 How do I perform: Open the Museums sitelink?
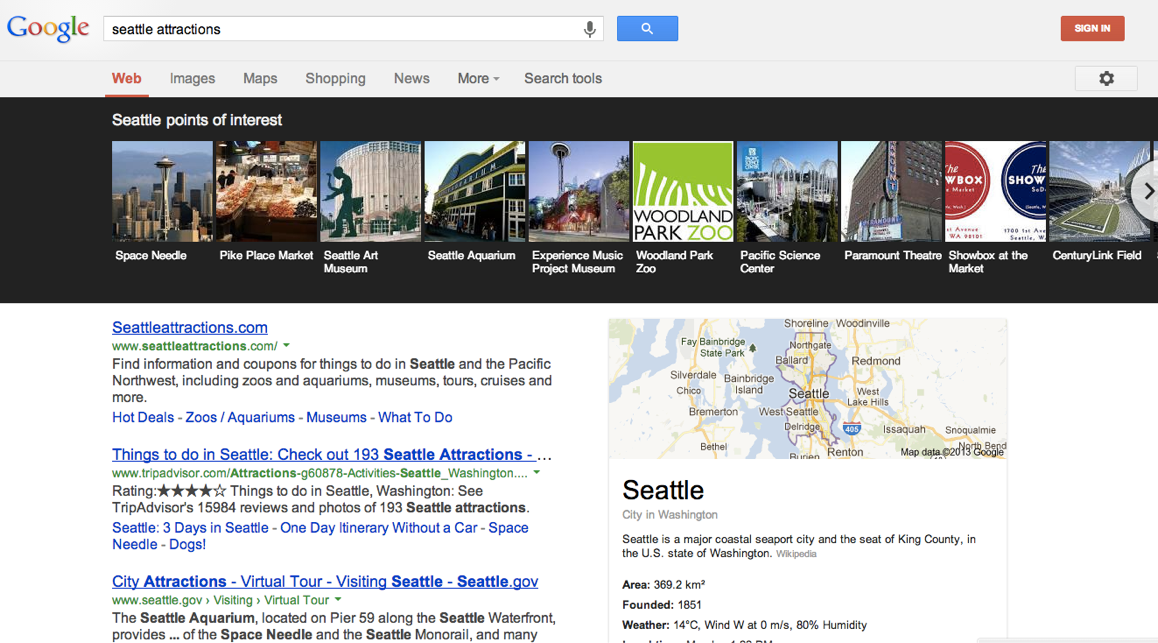336,417
